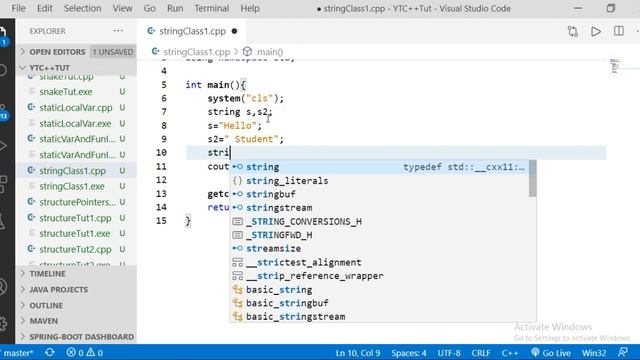Choose the 'streamsize' suggestion

380,249
